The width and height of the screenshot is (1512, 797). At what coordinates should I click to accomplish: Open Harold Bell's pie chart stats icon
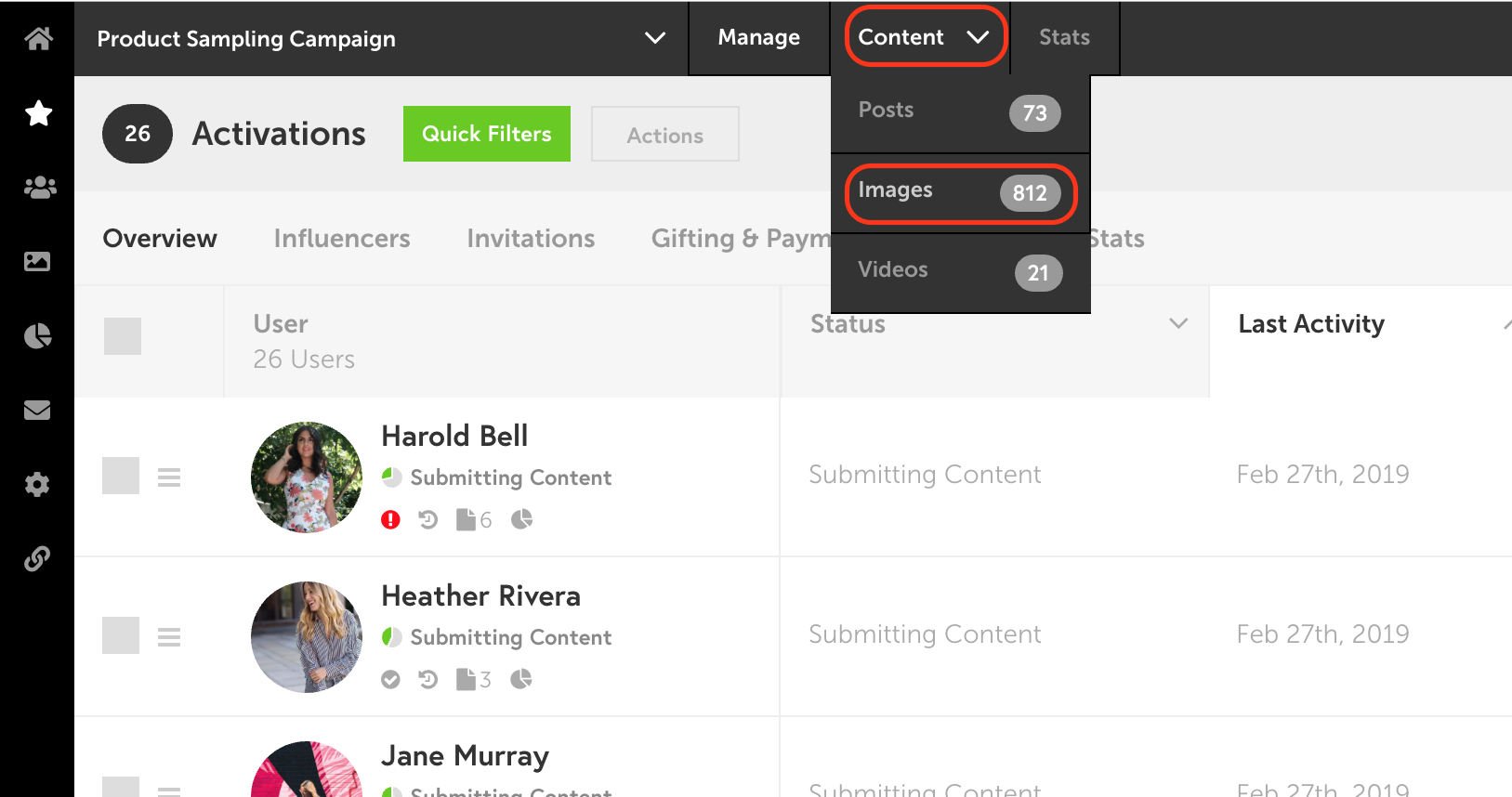coord(521,519)
